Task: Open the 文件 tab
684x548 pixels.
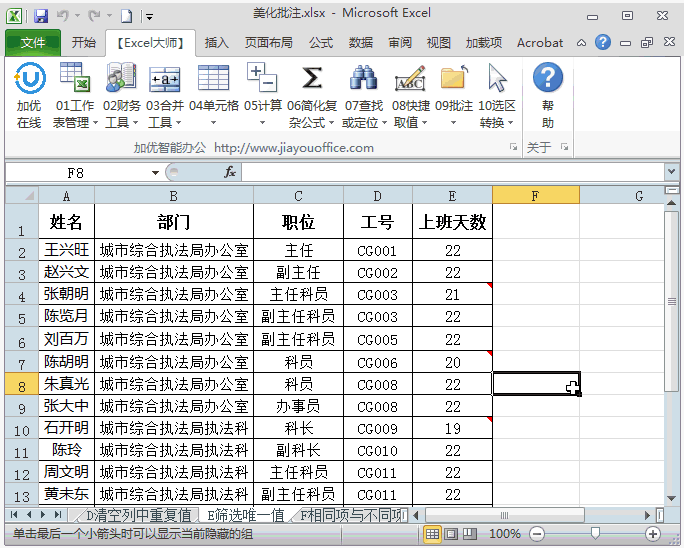Action: [33, 43]
